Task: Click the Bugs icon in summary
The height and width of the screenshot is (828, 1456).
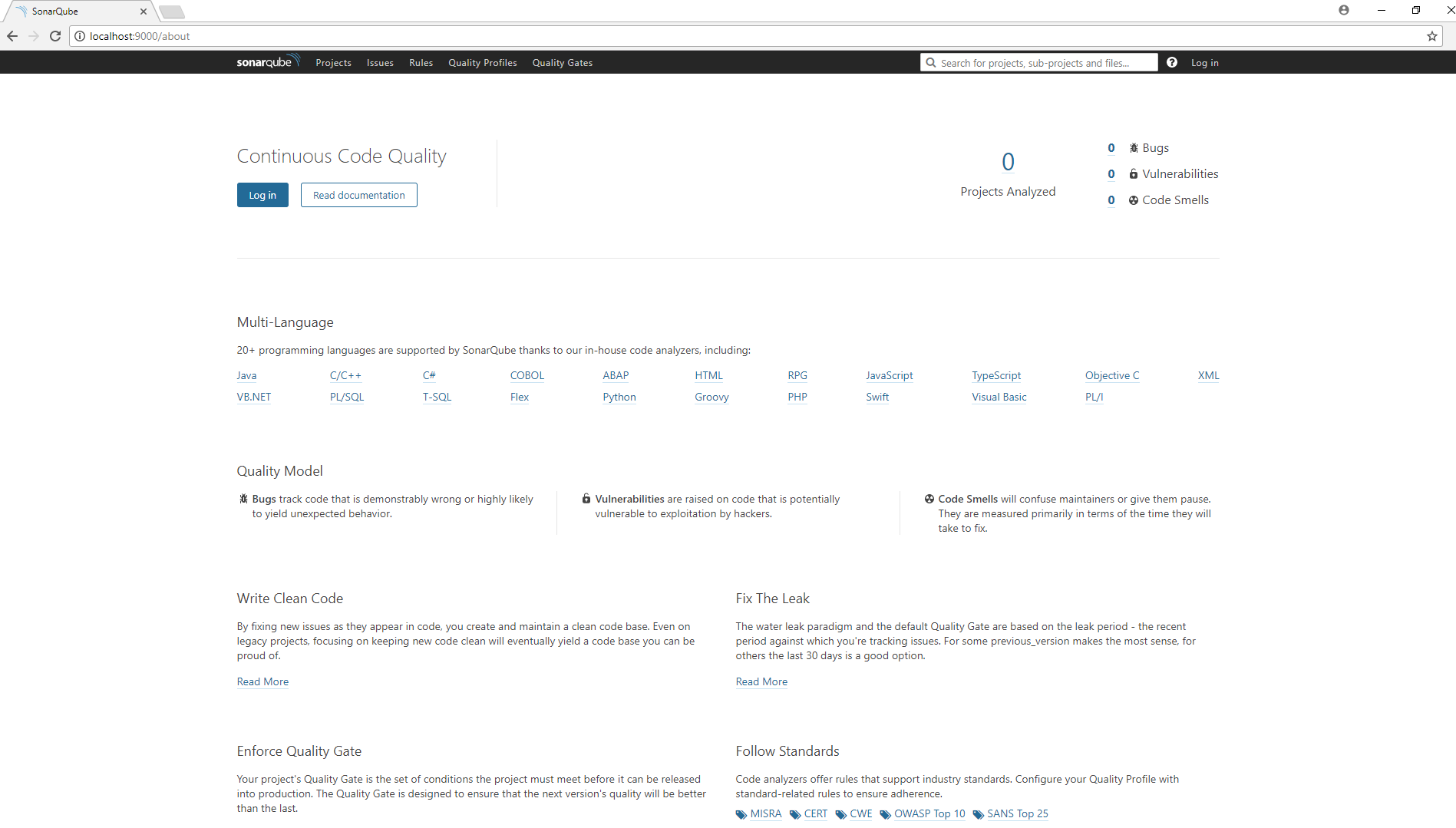Action: tap(1134, 148)
